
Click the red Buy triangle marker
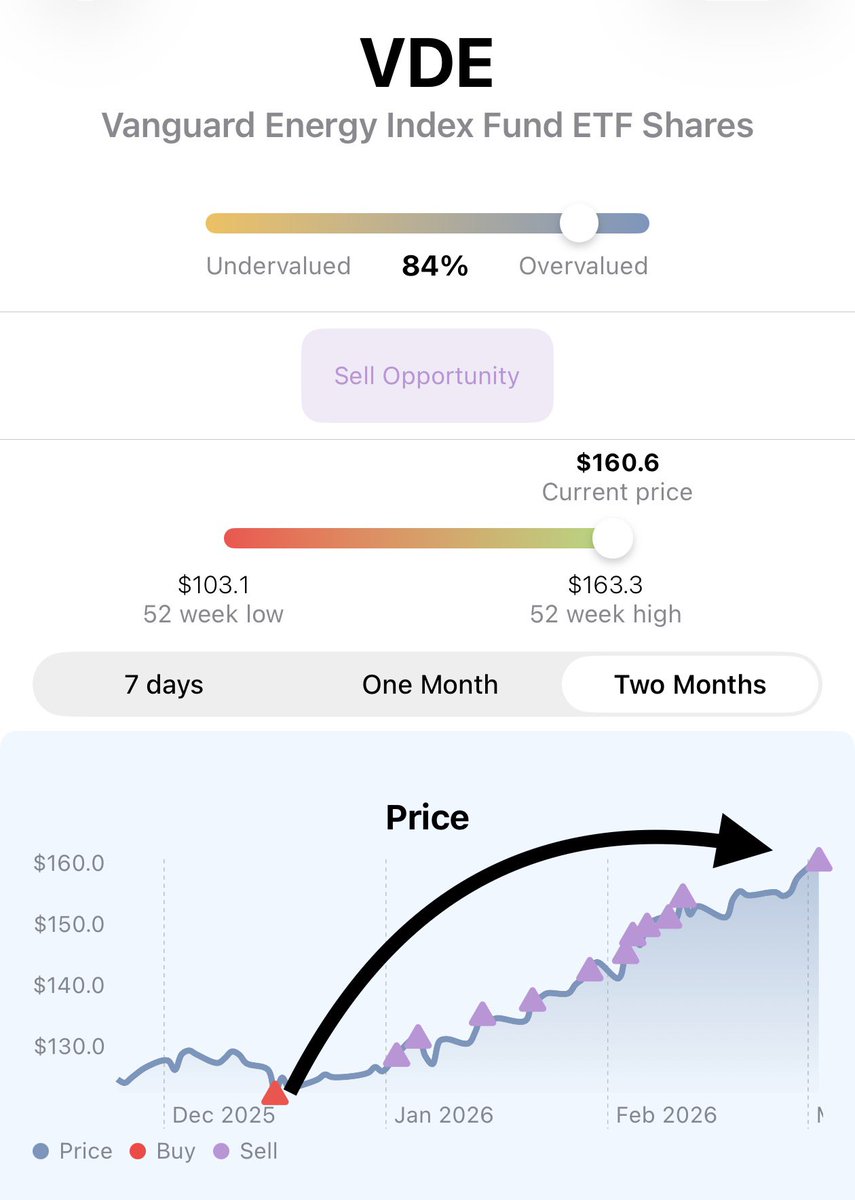point(275,1093)
